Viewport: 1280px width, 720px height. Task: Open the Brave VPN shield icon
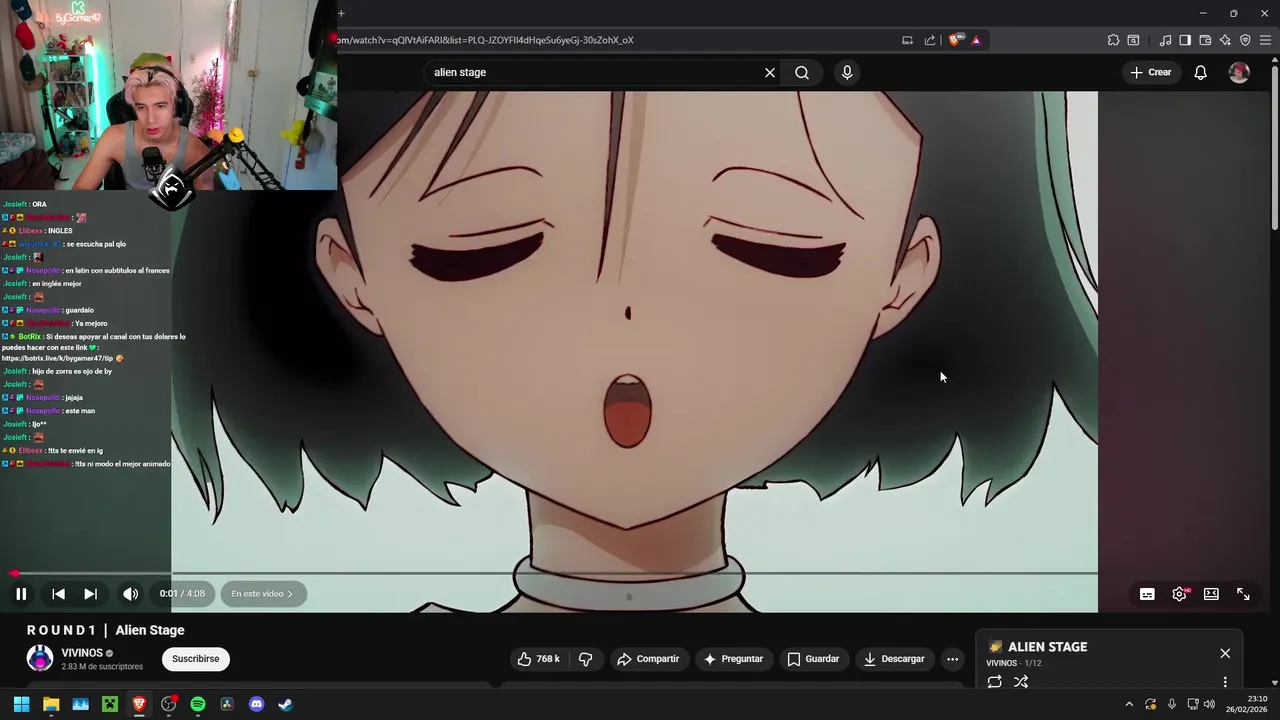point(1245,40)
